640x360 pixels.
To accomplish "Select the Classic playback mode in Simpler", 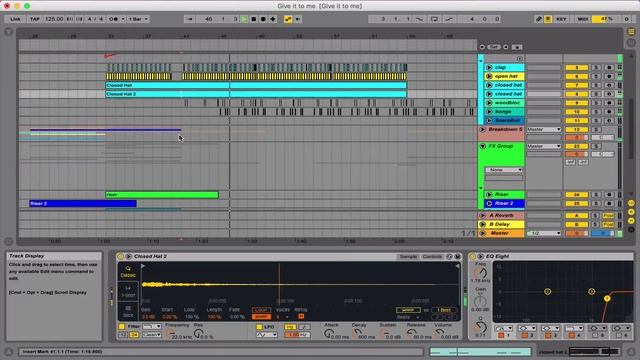I will pos(128,271).
